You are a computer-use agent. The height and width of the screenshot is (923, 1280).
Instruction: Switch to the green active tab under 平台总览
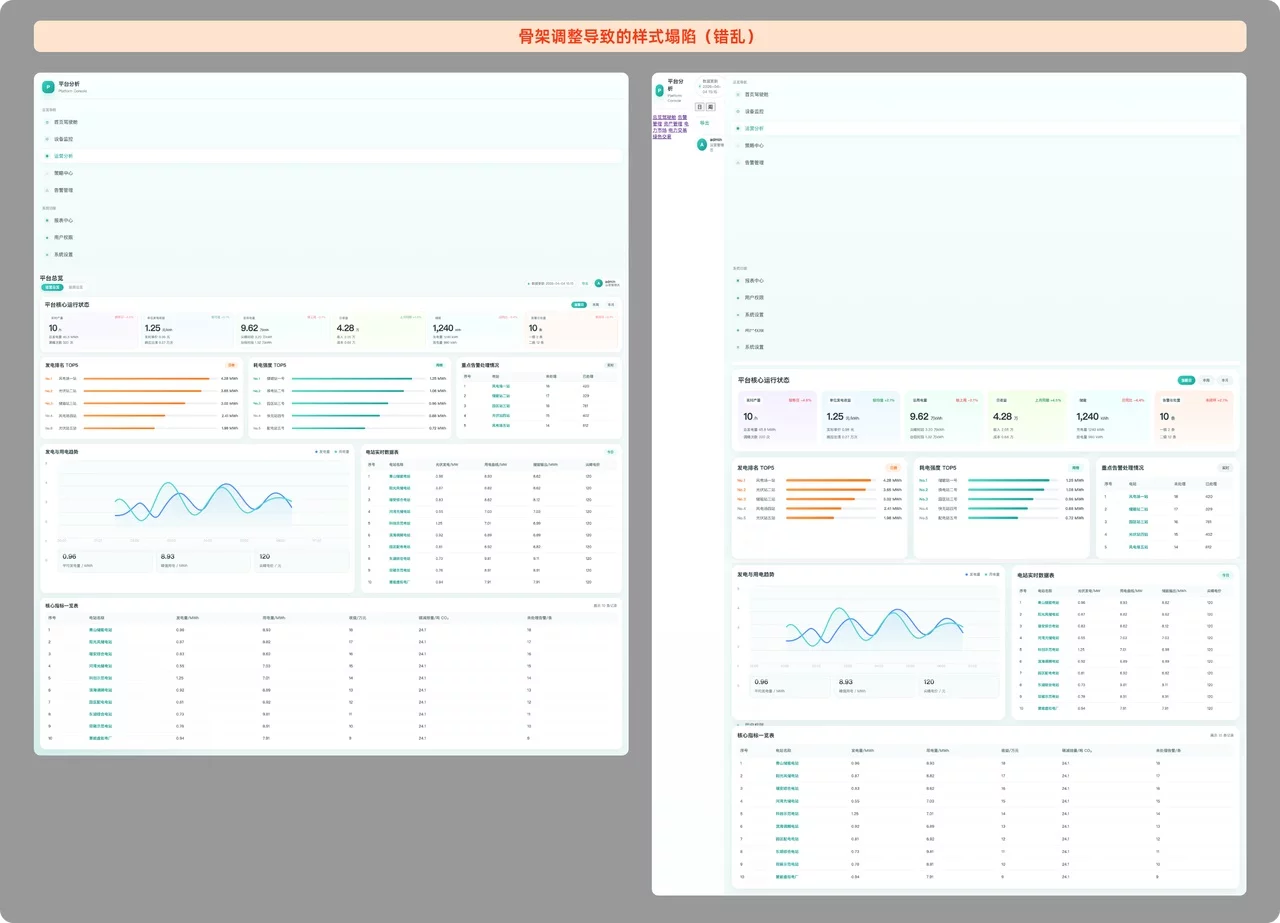click(x=52, y=287)
